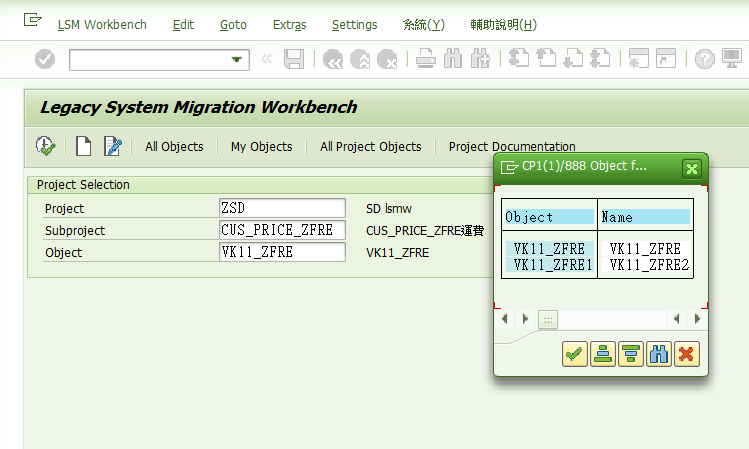The width and height of the screenshot is (749, 449).
Task: Collapse the command field with double-chevron
Action: tap(267, 59)
